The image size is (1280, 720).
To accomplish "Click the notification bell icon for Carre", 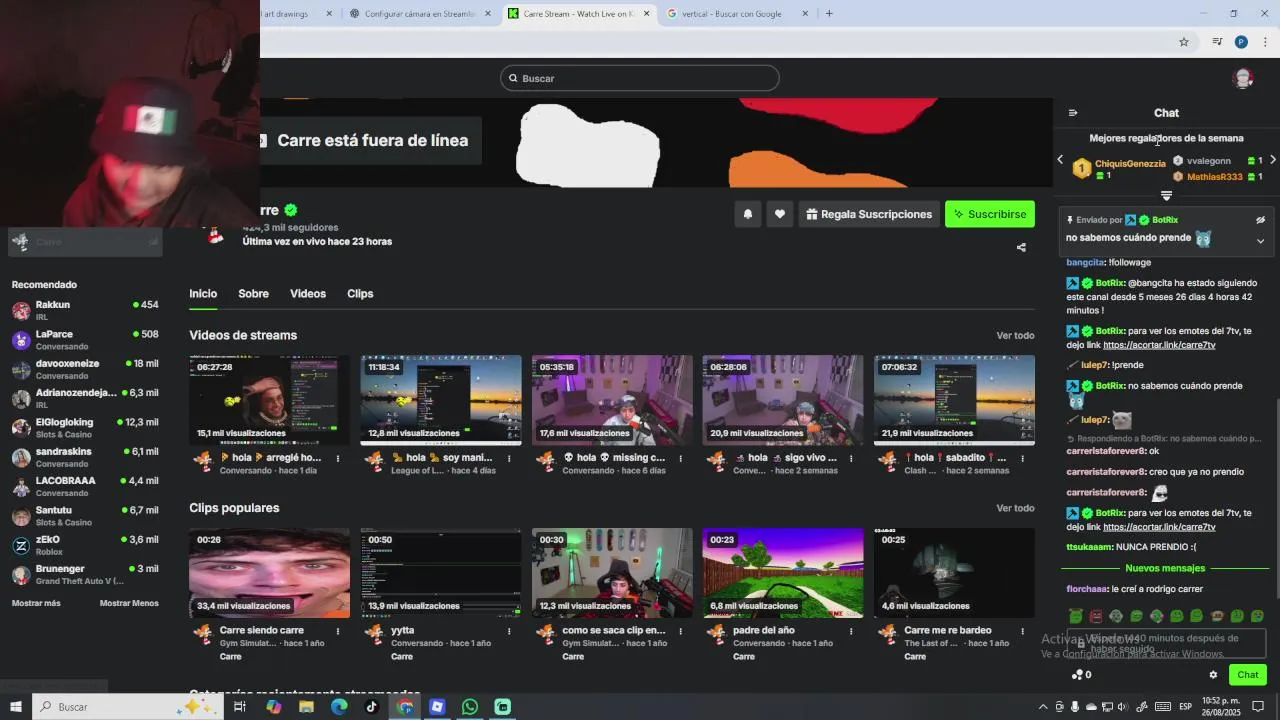I will pyautogui.click(x=748, y=214).
